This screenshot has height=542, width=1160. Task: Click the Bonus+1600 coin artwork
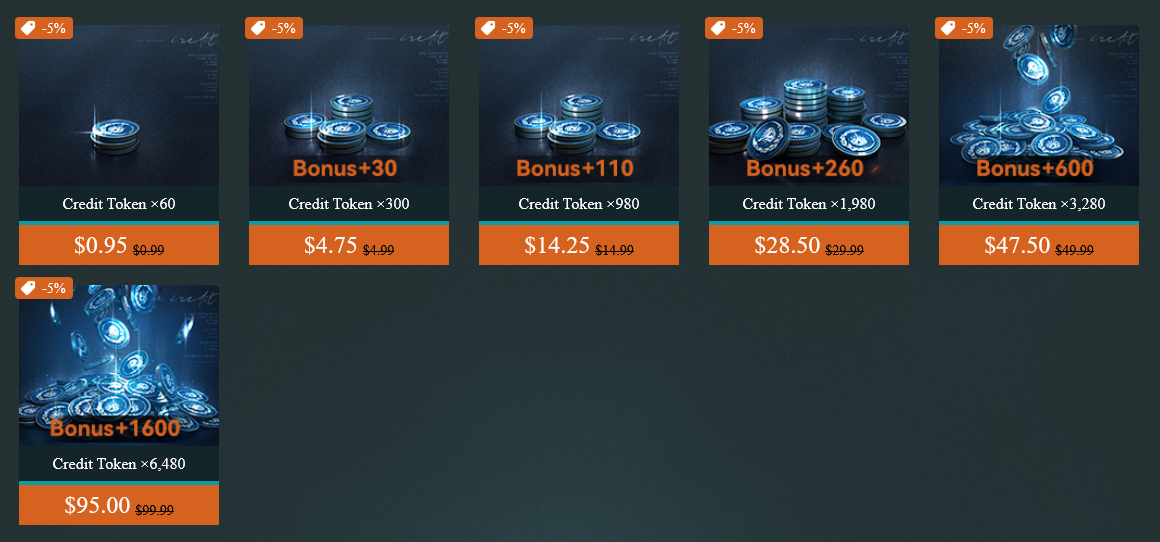(x=119, y=366)
